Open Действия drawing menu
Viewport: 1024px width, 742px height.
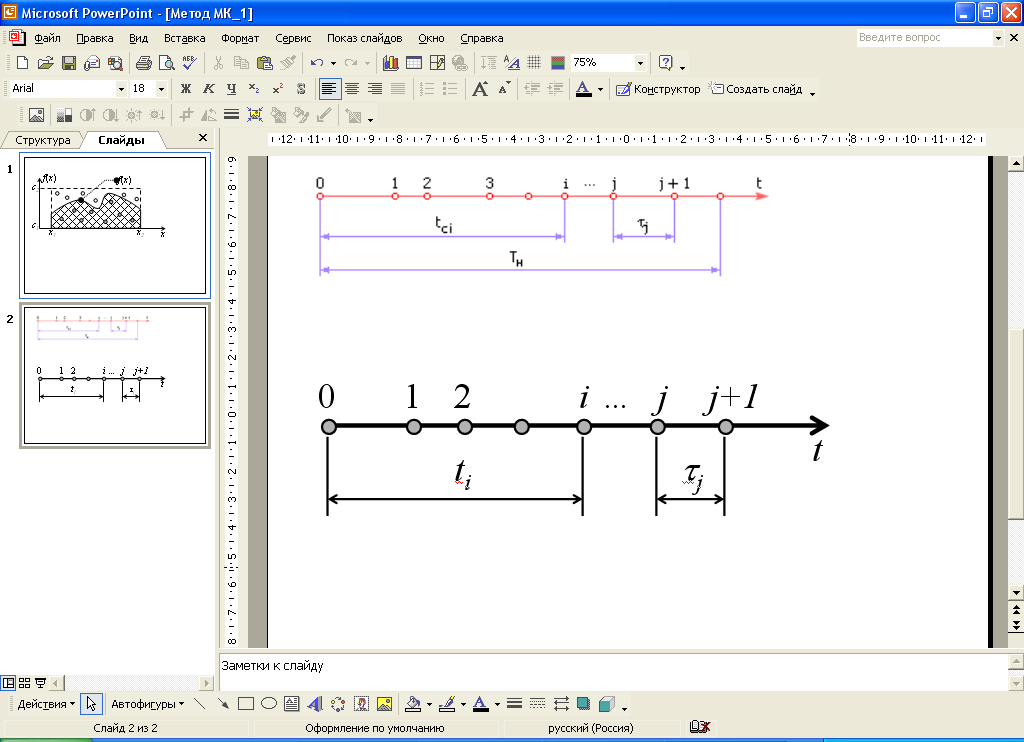[46, 704]
